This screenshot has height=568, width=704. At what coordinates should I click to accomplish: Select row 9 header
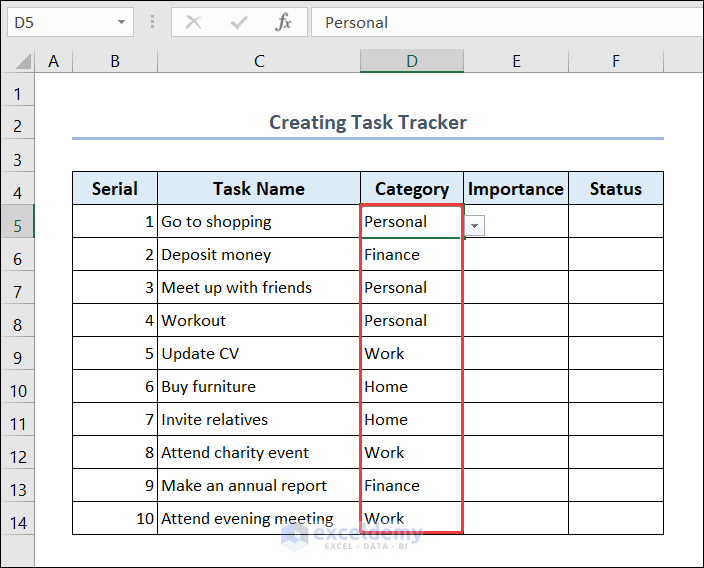point(18,353)
